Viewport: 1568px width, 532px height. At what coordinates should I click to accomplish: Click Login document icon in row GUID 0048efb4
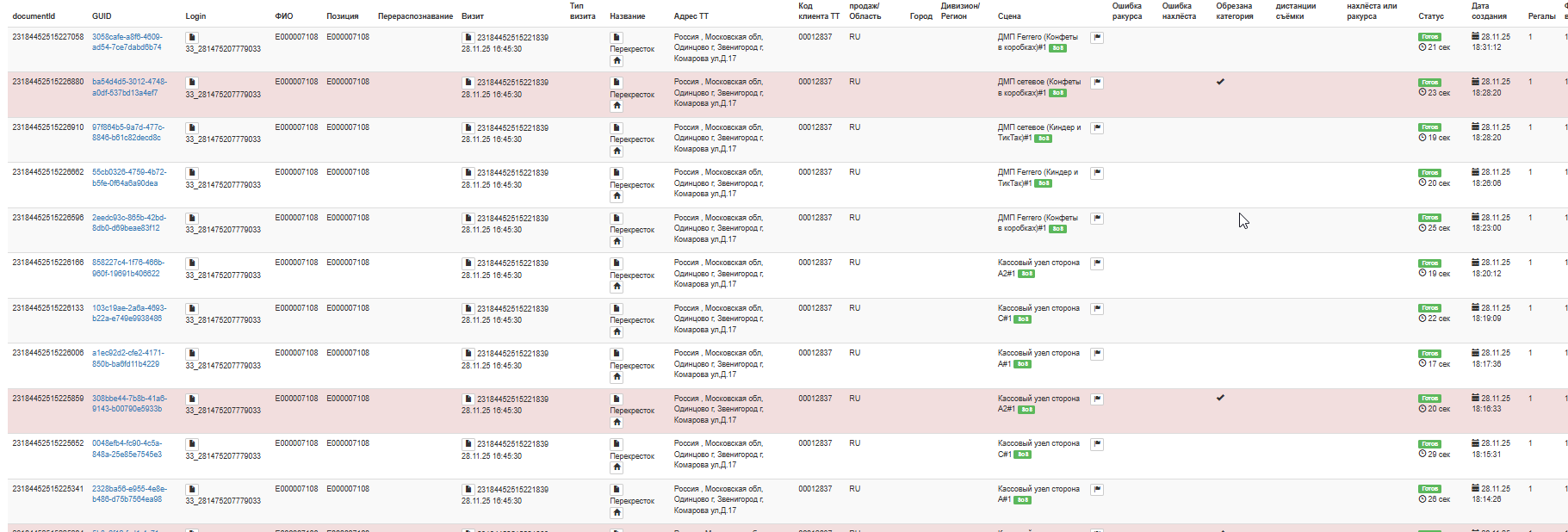pos(192,444)
